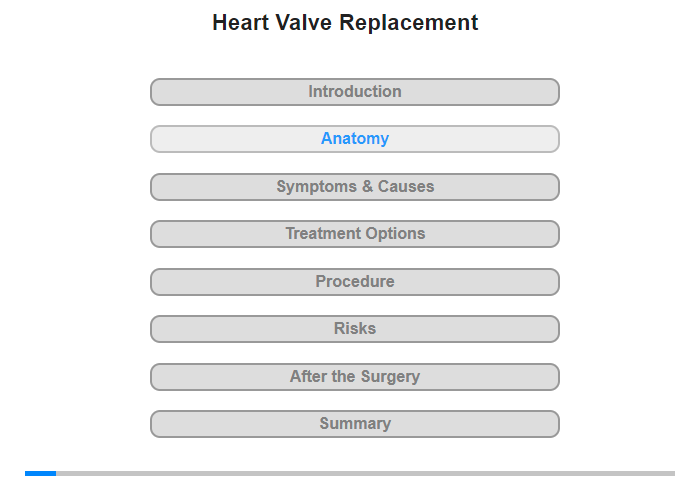The height and width of the screenshot is (480, 700).
Task: Click left end of Risks button
Action: 154,329
